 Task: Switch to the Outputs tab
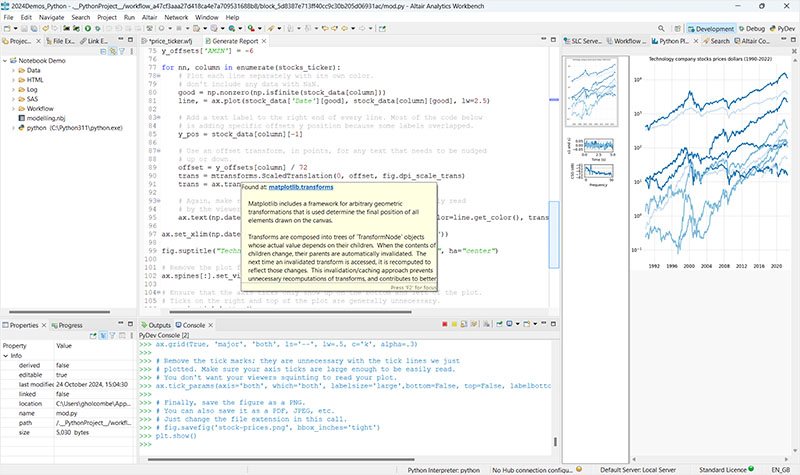(x=156, y=326)
